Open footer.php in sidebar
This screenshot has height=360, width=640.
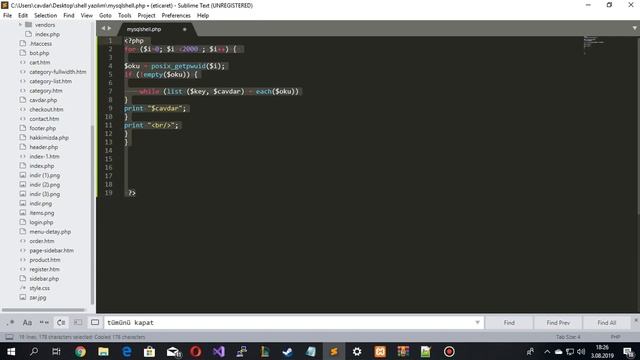[42, 128]
